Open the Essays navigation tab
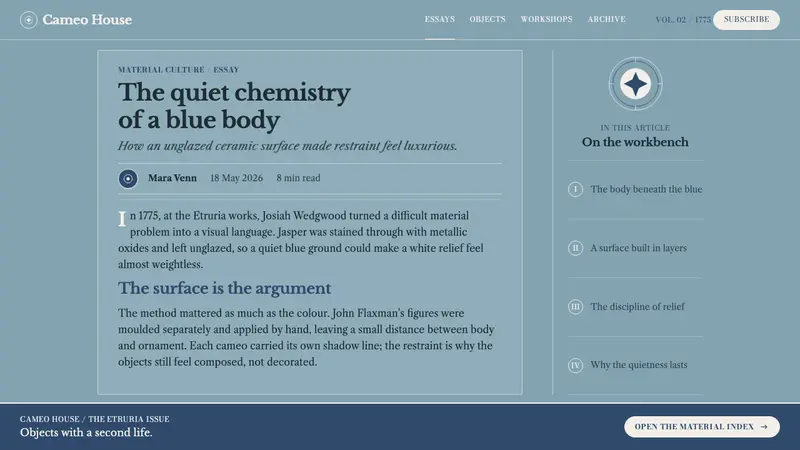Viewport: 800px width, 450px height. click(x=440, y=19)
